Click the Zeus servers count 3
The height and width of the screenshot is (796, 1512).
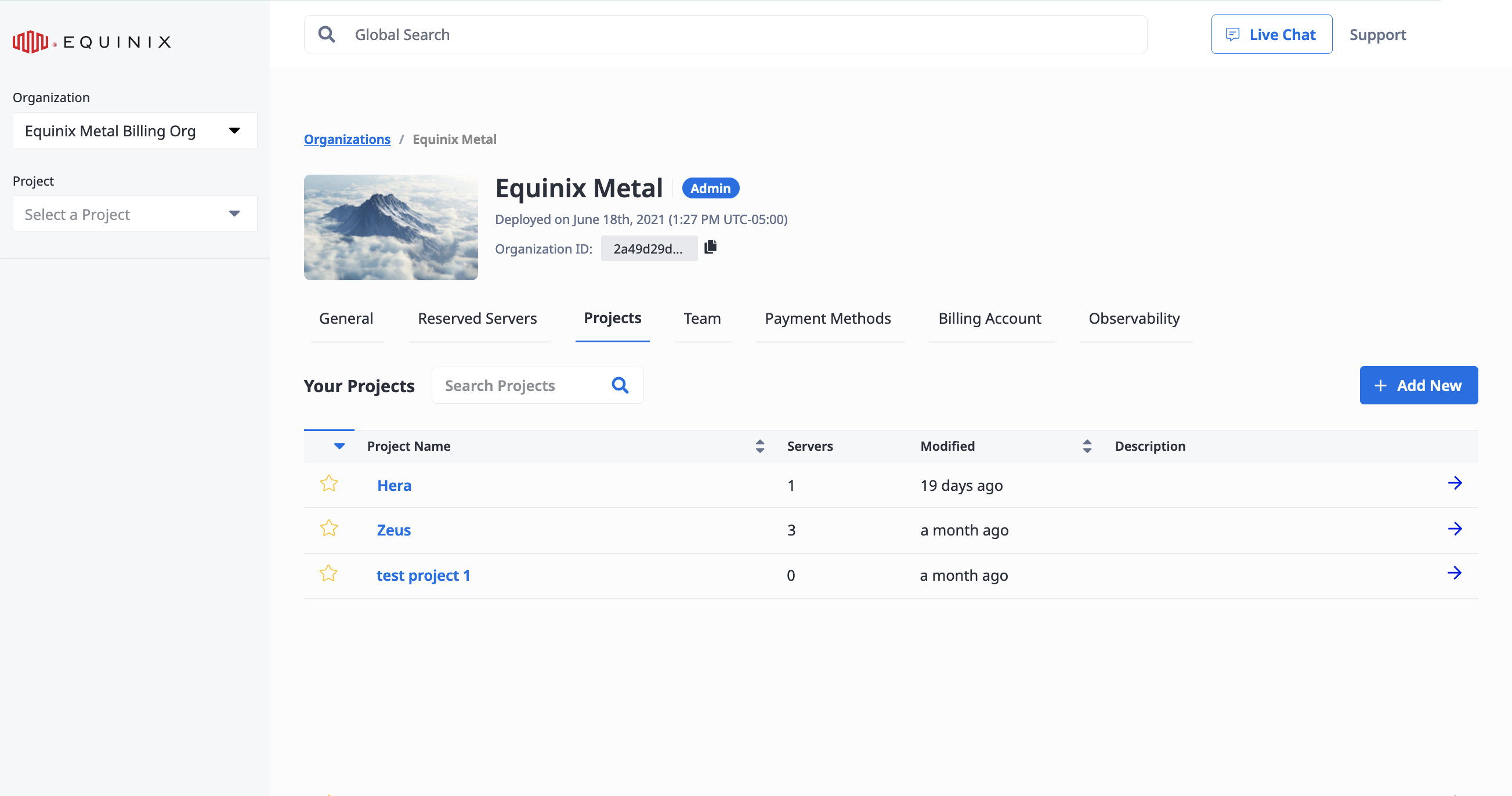[x=791, y=530]
